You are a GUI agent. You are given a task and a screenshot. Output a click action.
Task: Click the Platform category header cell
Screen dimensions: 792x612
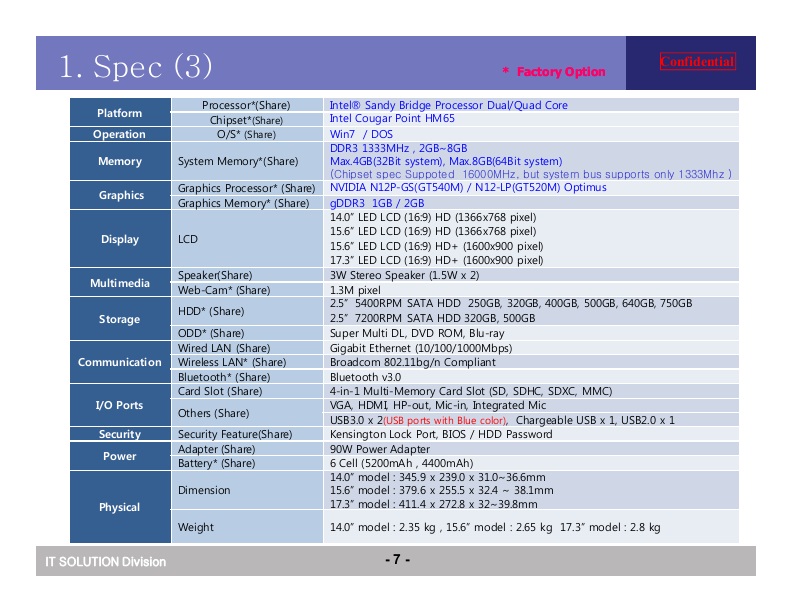pos(120,113)
